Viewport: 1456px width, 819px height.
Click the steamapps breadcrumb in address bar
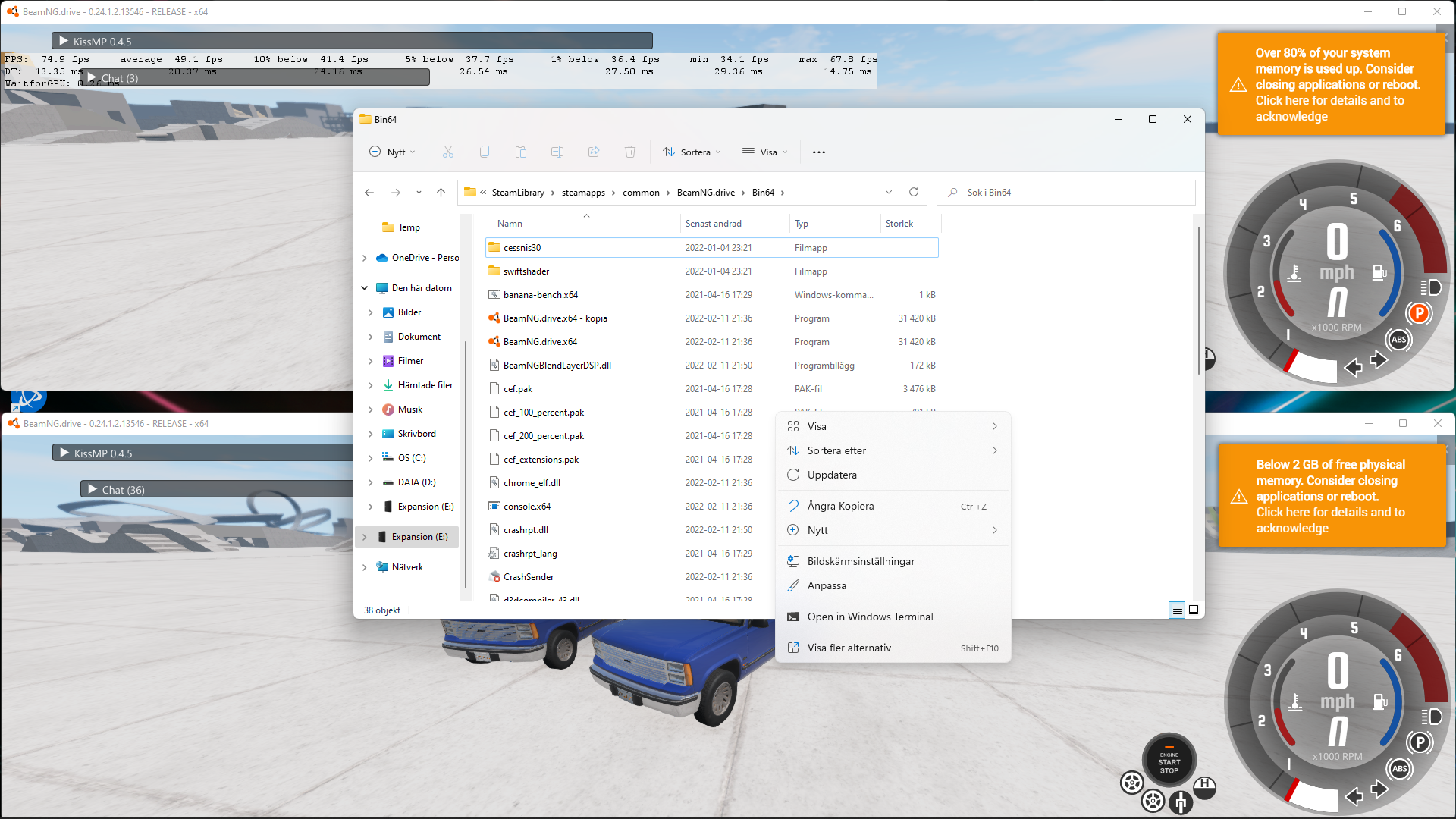pos(583,193)
